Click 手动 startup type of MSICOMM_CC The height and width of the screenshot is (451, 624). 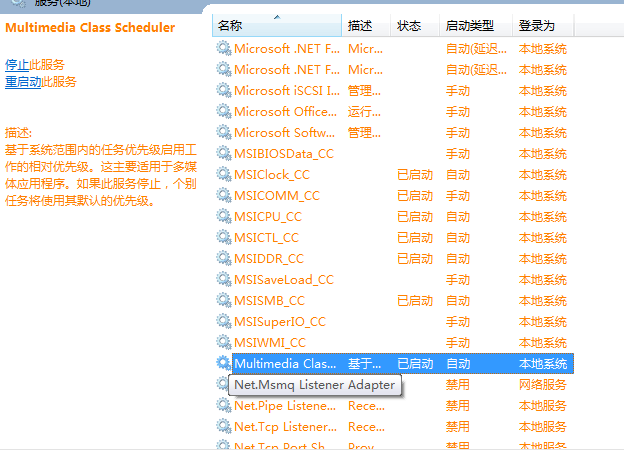[x=458, y=196]
